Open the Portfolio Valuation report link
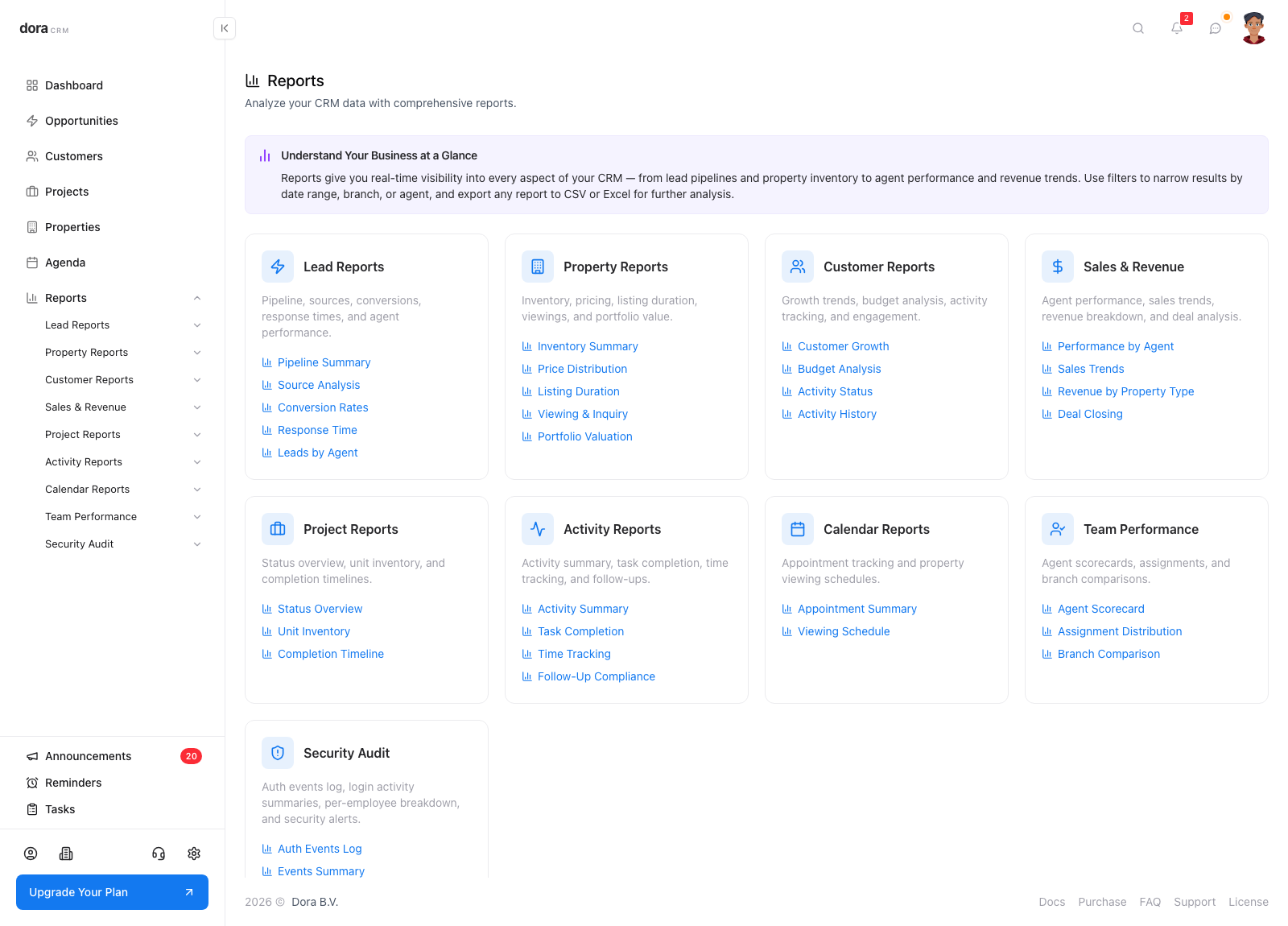 click(x=577, y=436)
